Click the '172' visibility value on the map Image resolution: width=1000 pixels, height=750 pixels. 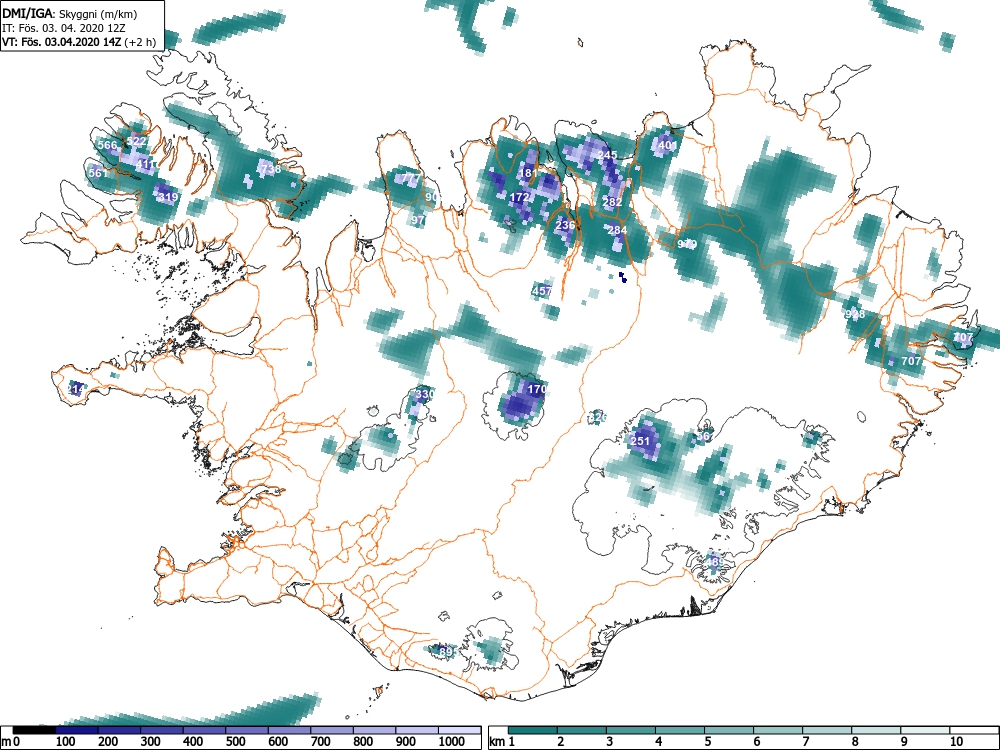520,197
